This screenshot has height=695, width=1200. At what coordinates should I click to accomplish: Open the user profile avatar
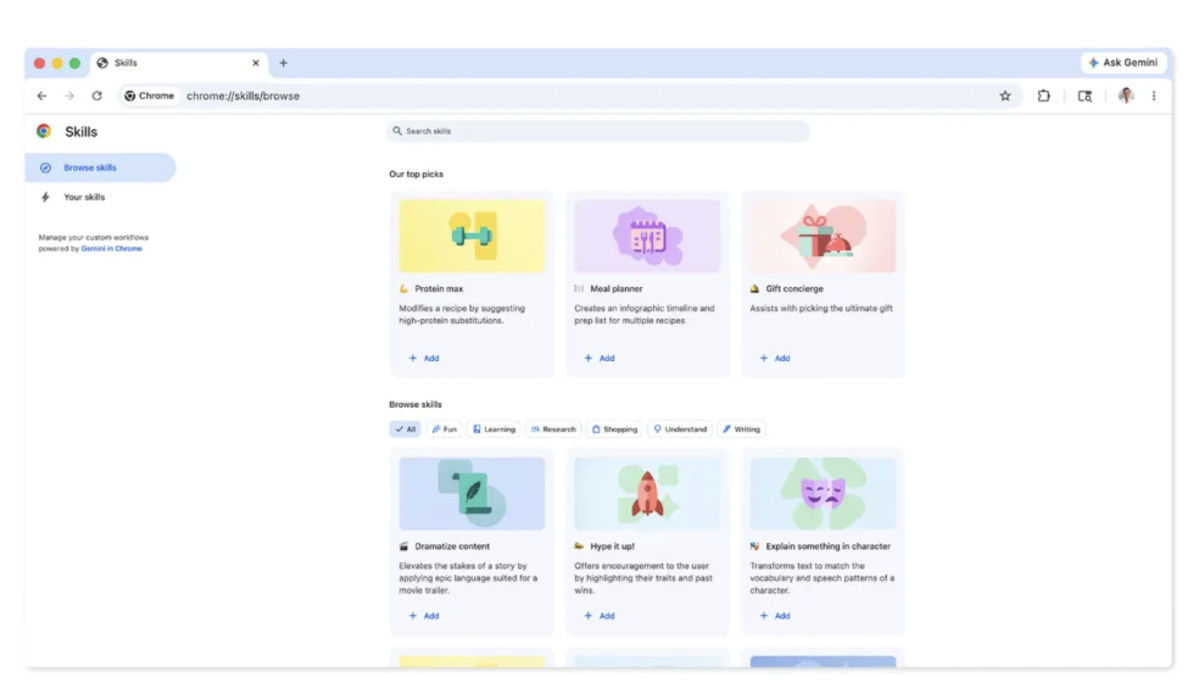pyautogui.click(x=1126, y=96)
